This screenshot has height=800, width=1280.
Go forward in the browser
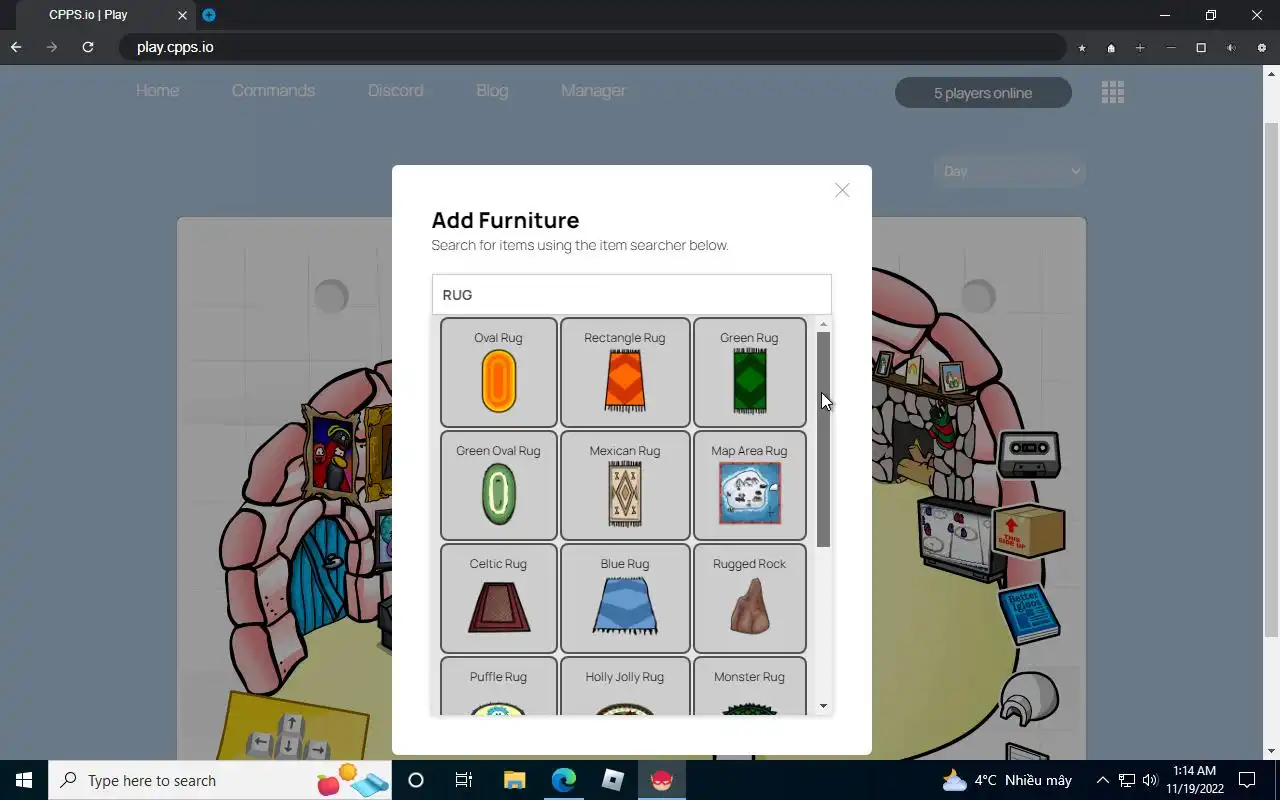tap(52, 47)
